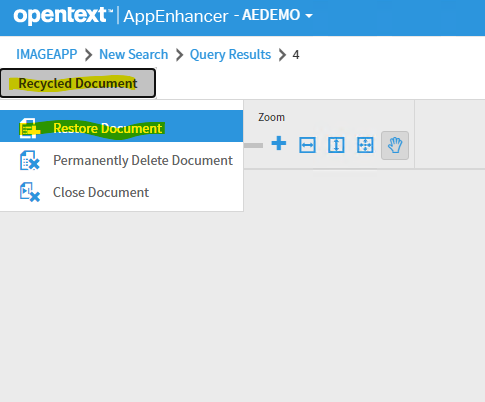Toggle the pan hand tool
Image resolution: width=485 pixels, height=402 pixels.
pos(395,145)
